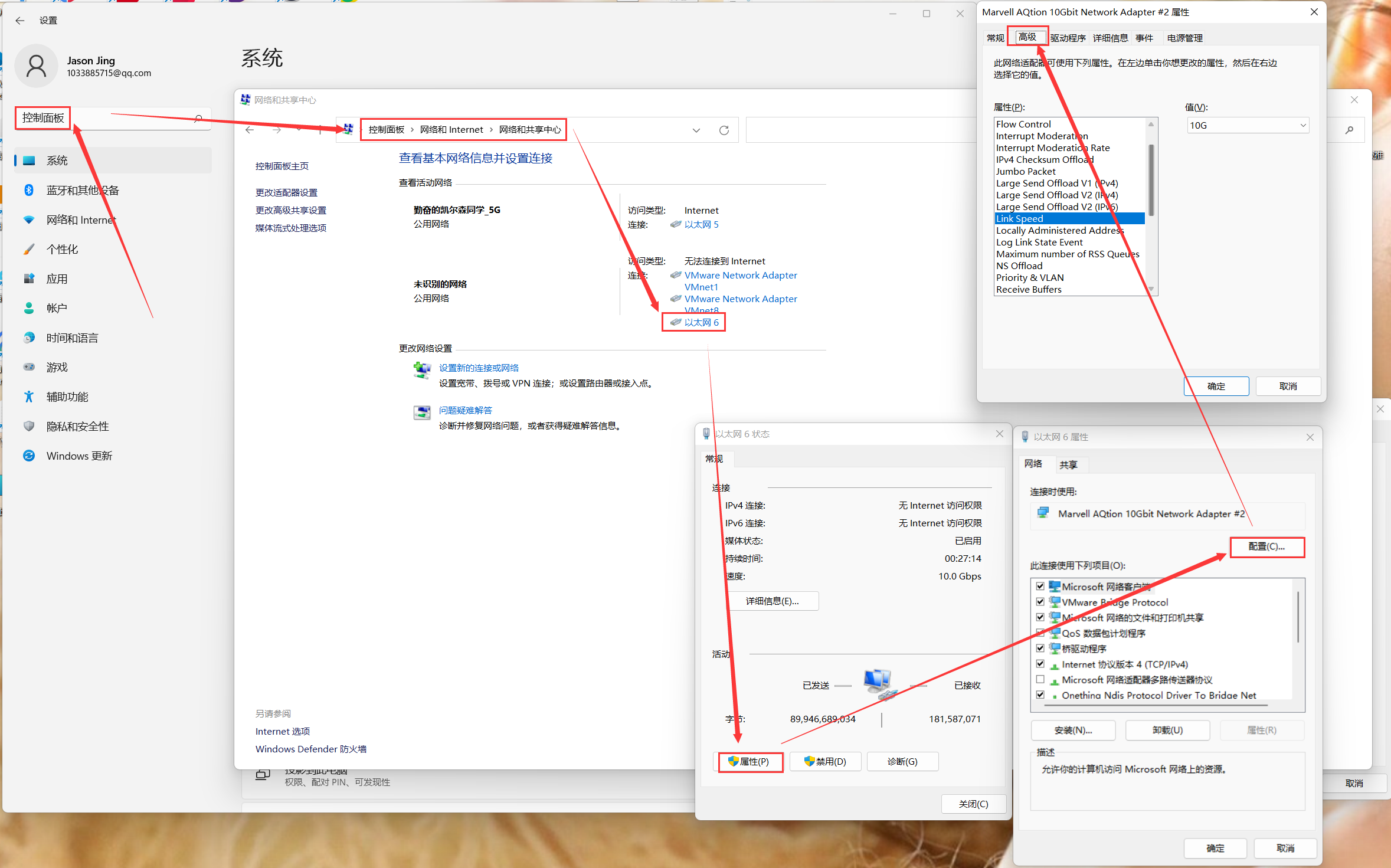Click the Bluetooth icon in Settings sidebar
Image resolution: width=1391 pixels, height=868 pixels.
point(28,190)
